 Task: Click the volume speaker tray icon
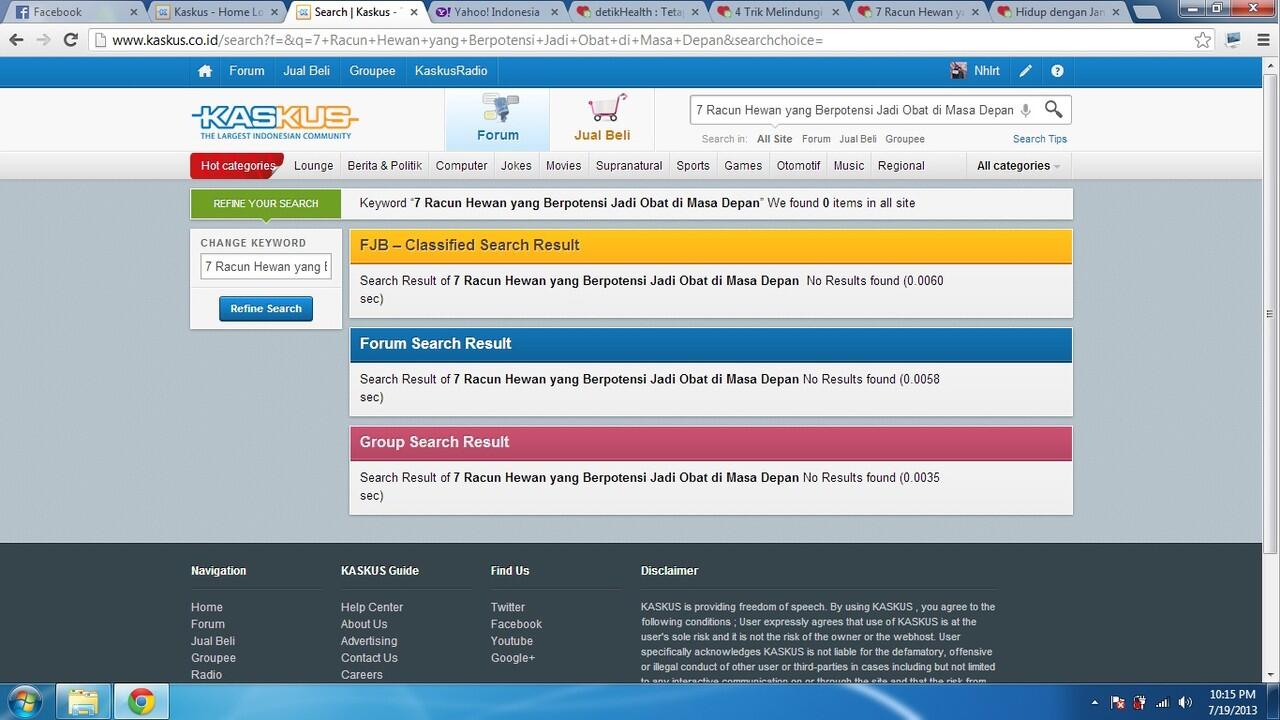(x=1186, y=702)
